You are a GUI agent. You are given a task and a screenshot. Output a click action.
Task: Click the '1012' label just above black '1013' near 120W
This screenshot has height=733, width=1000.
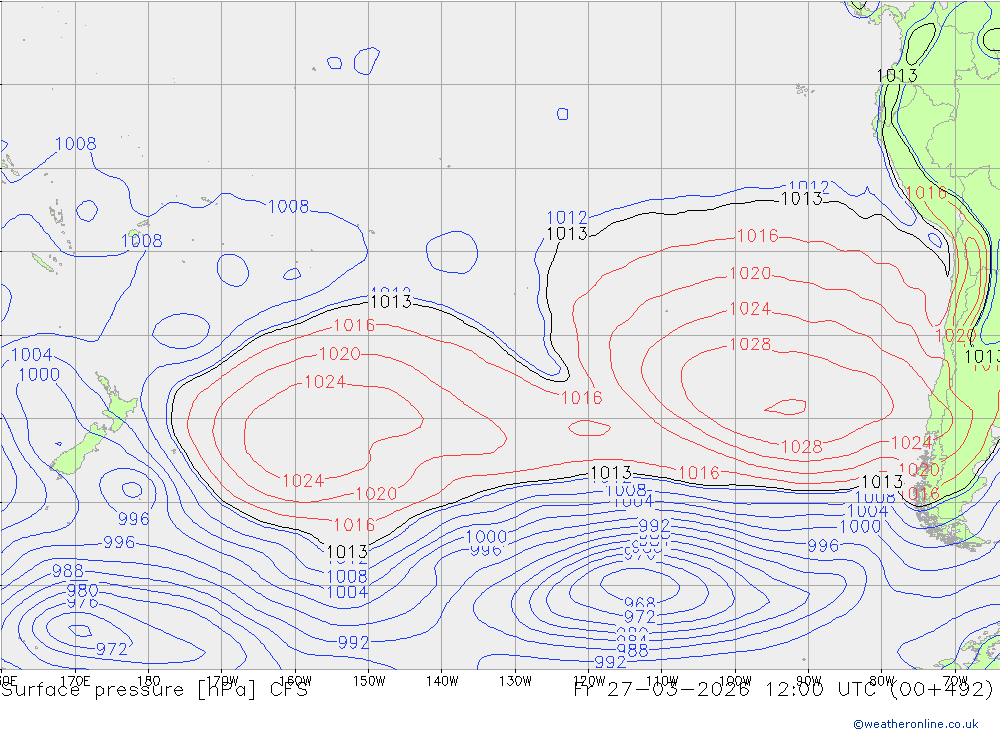pos(567,217)
